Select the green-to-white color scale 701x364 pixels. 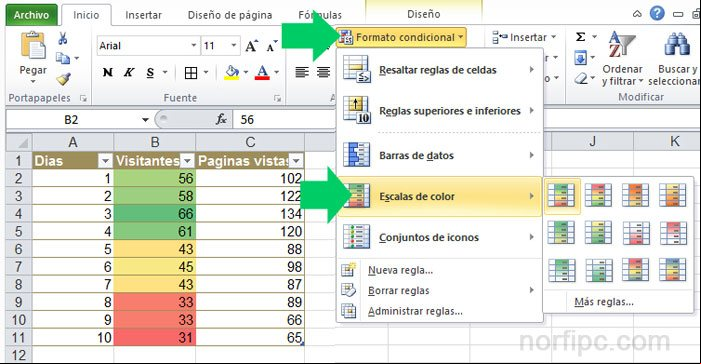click(562, 270)
